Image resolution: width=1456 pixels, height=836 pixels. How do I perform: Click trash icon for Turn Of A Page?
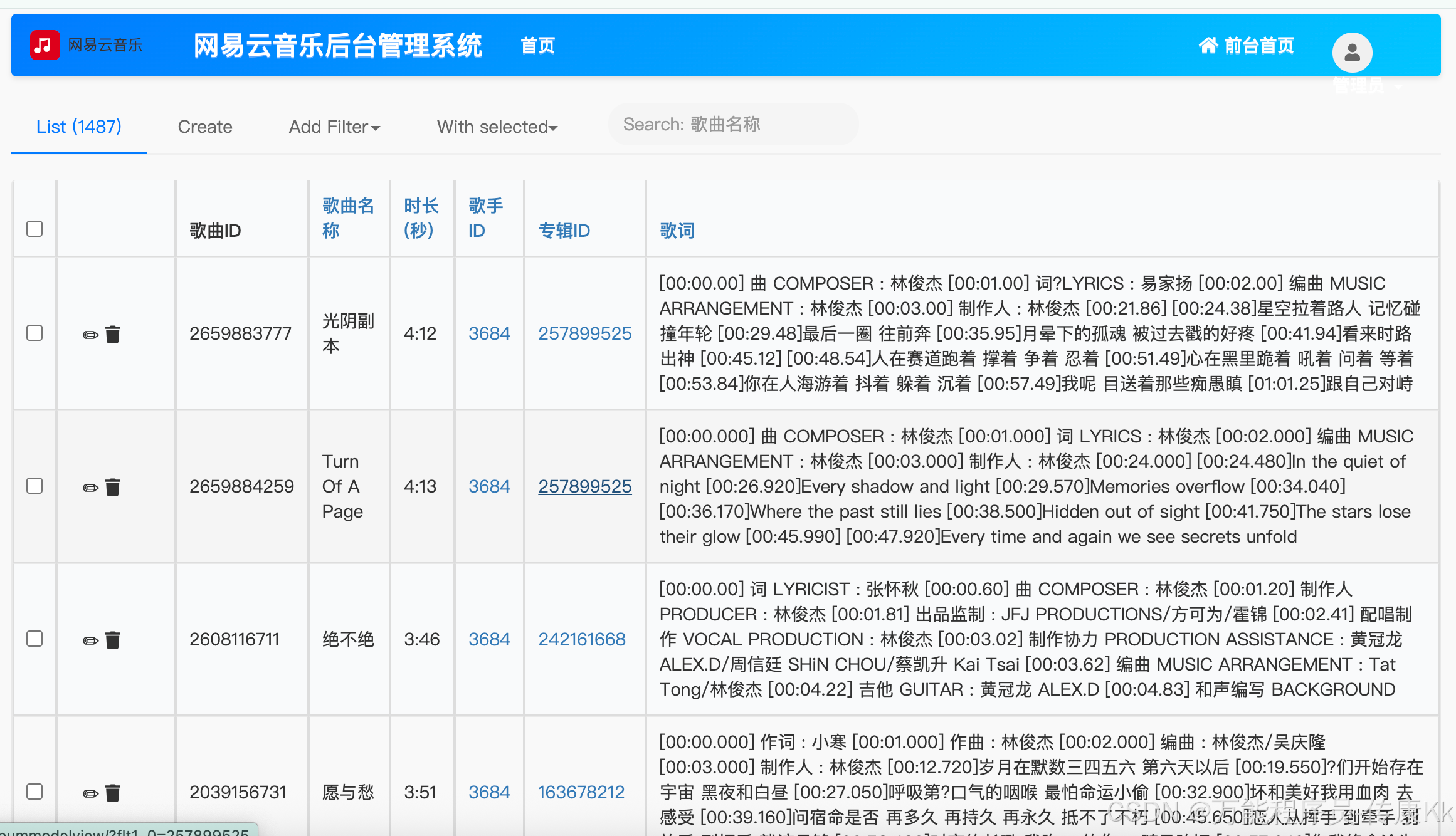[x=113, y=488]
